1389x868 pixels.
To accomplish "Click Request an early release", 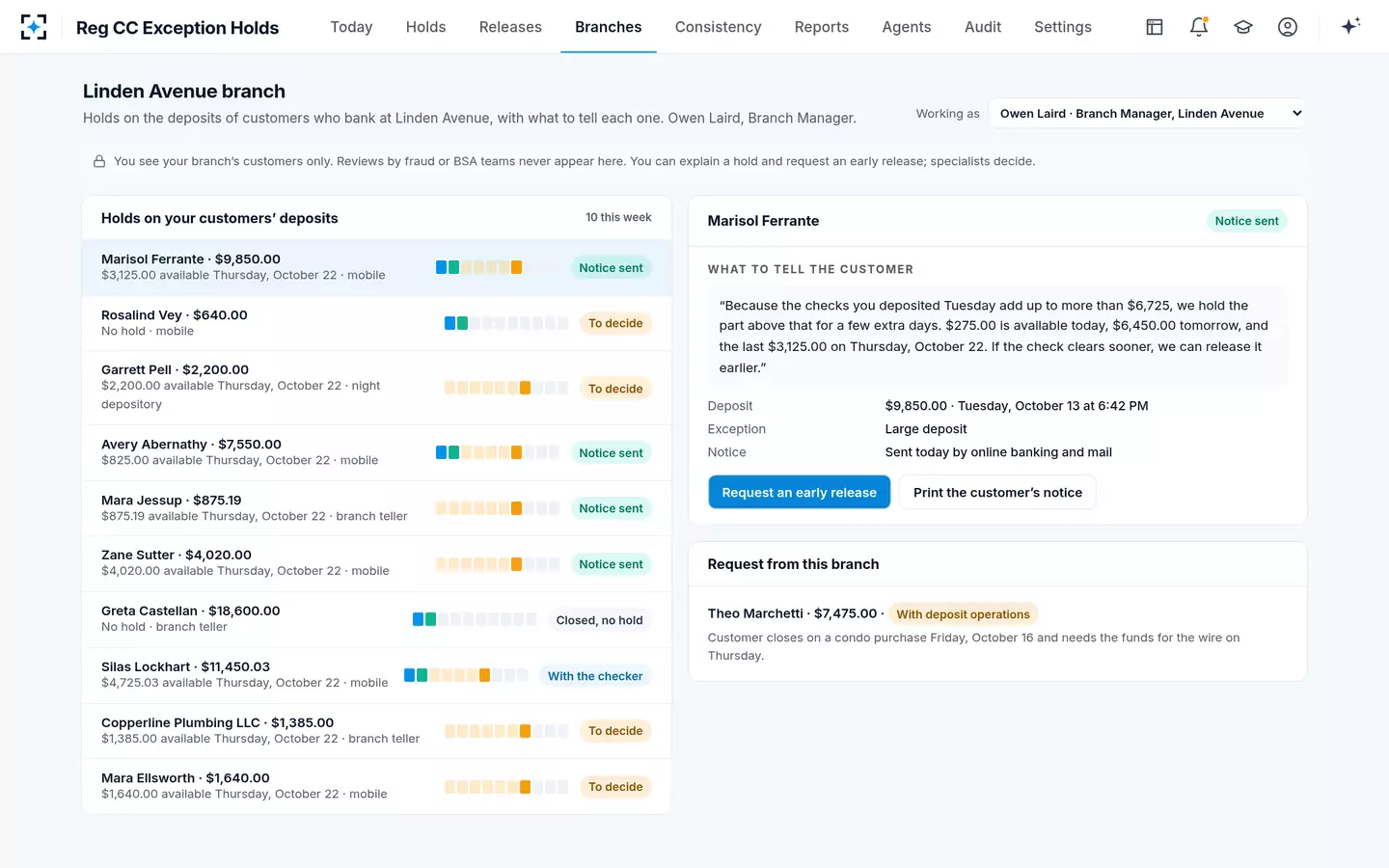I will coord(800,492).
